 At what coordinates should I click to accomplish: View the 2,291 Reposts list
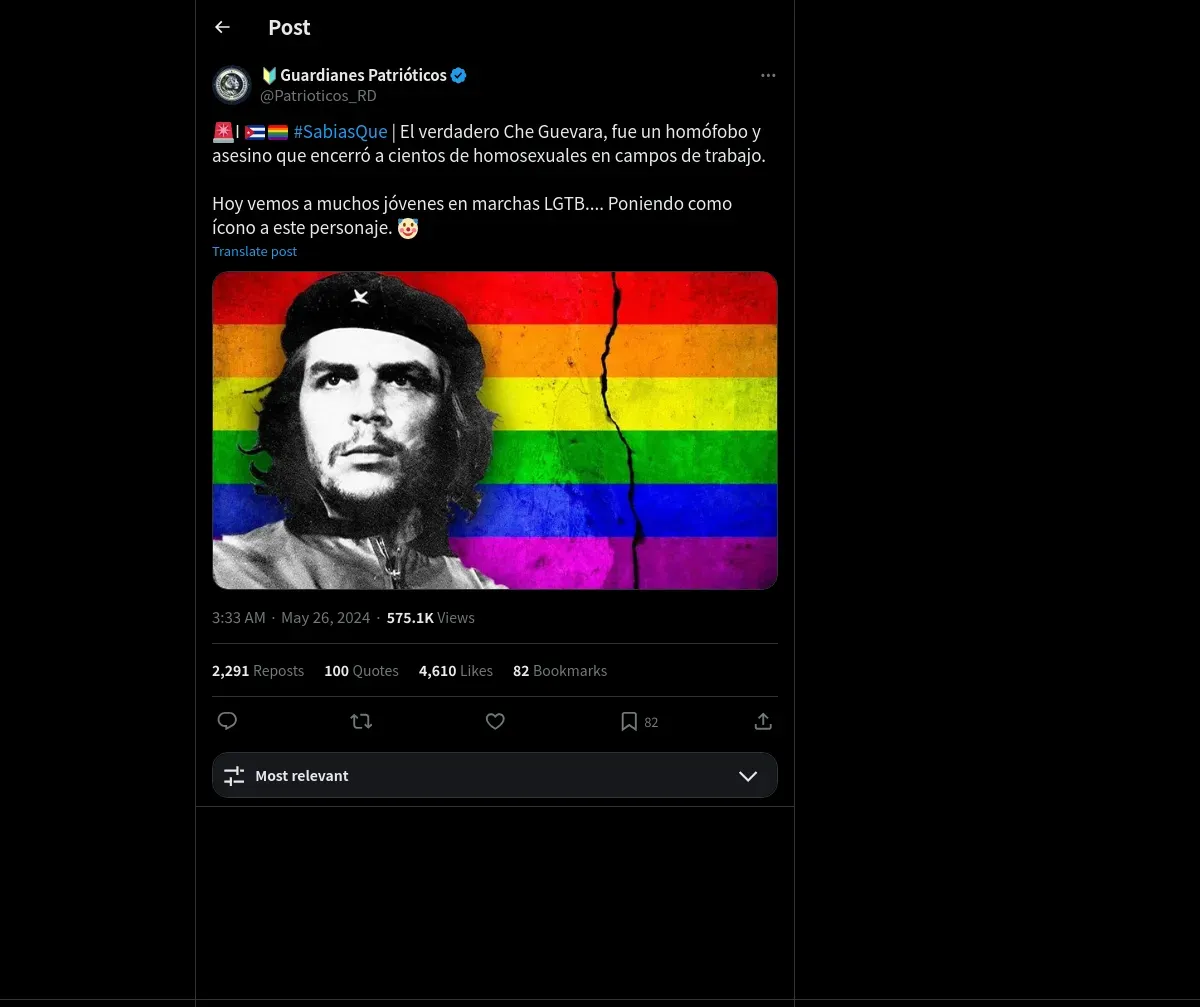pos(258,671)
